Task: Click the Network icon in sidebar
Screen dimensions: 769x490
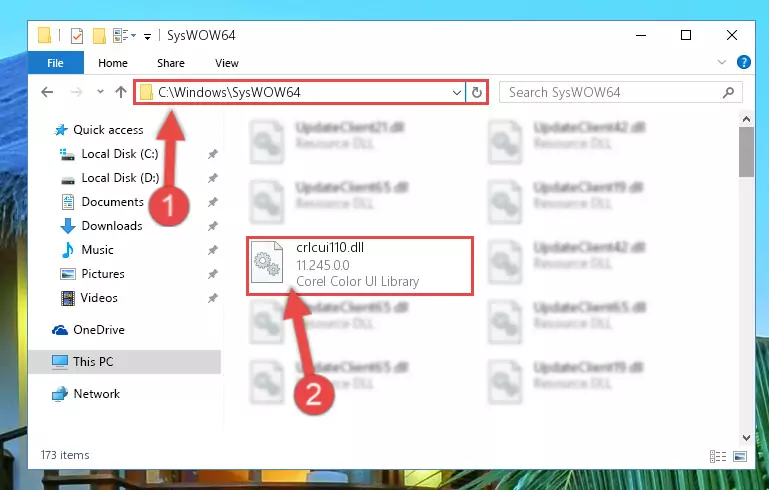Action: pyautogui.click(x=60, y=394)
